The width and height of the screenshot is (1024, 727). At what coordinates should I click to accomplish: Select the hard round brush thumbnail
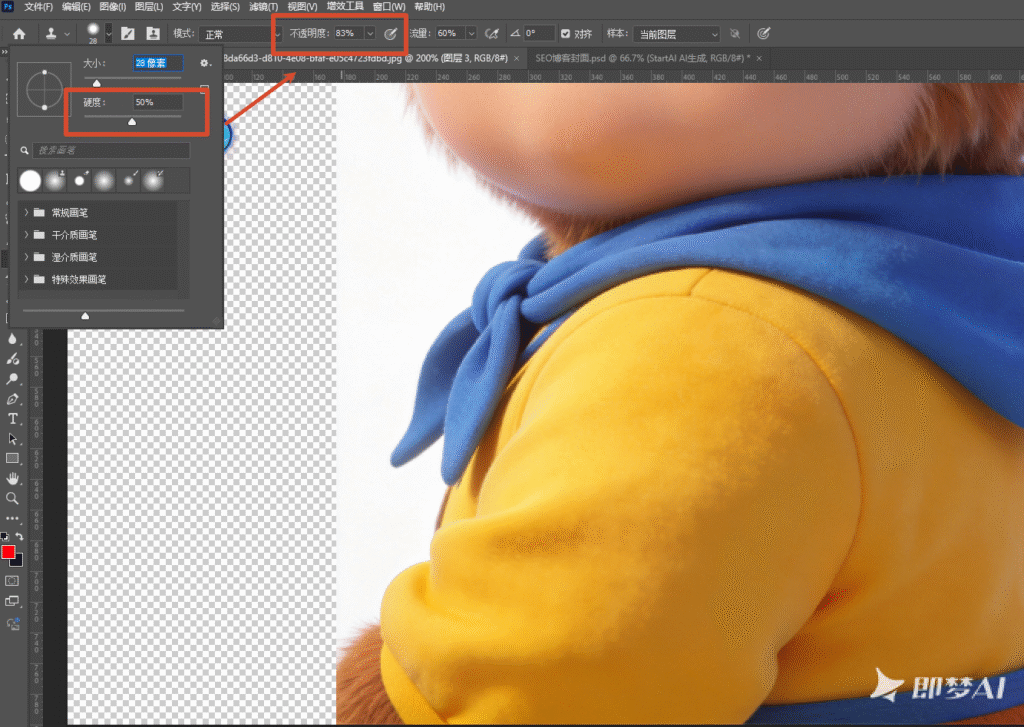[30, 180]
